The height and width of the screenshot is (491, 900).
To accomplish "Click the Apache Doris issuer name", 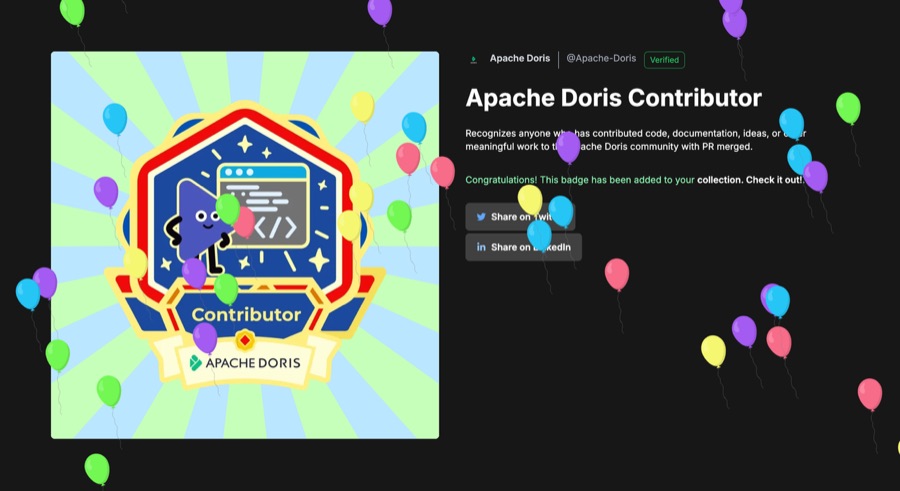I will coord(519,59).
